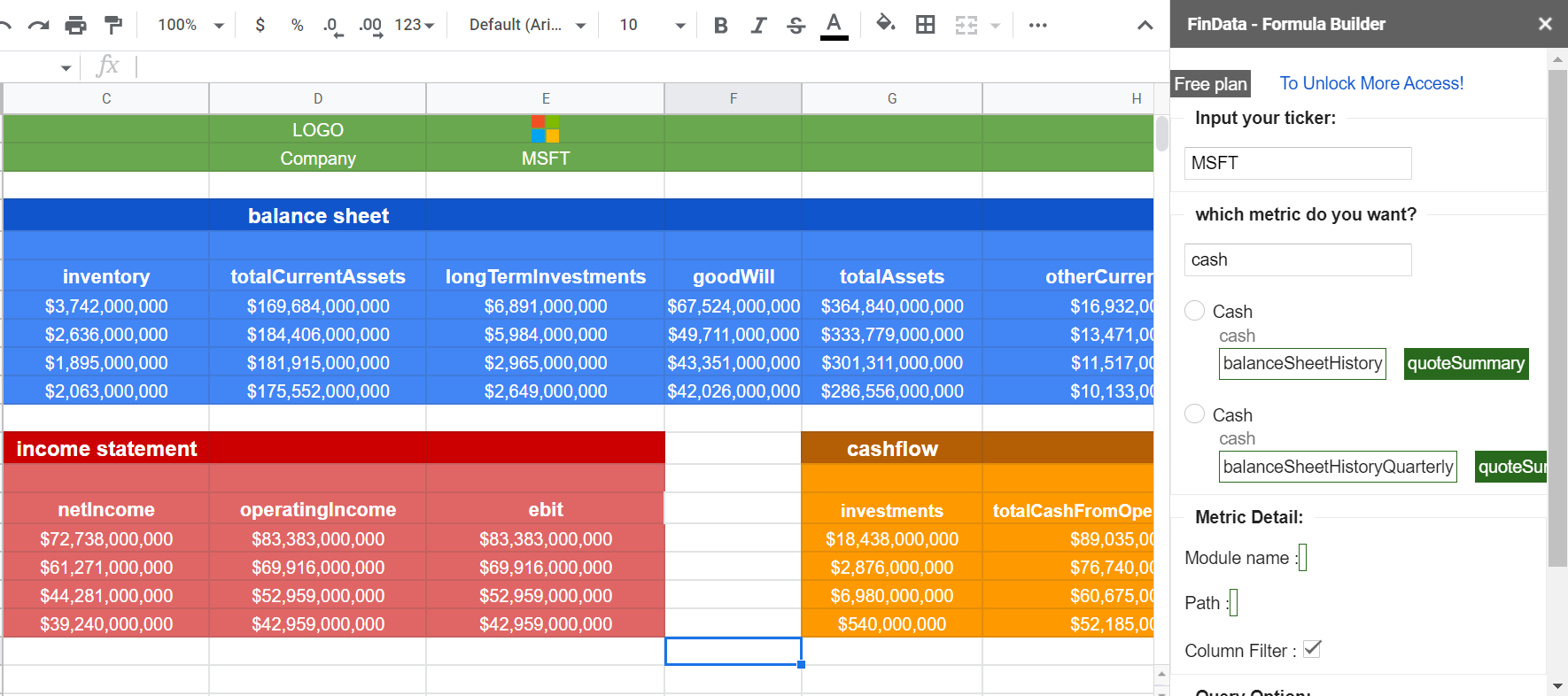The height and width of the screenshot is (696, 1568).
Task: Click the operatingIncome header cell
Action: coord(318,509)
